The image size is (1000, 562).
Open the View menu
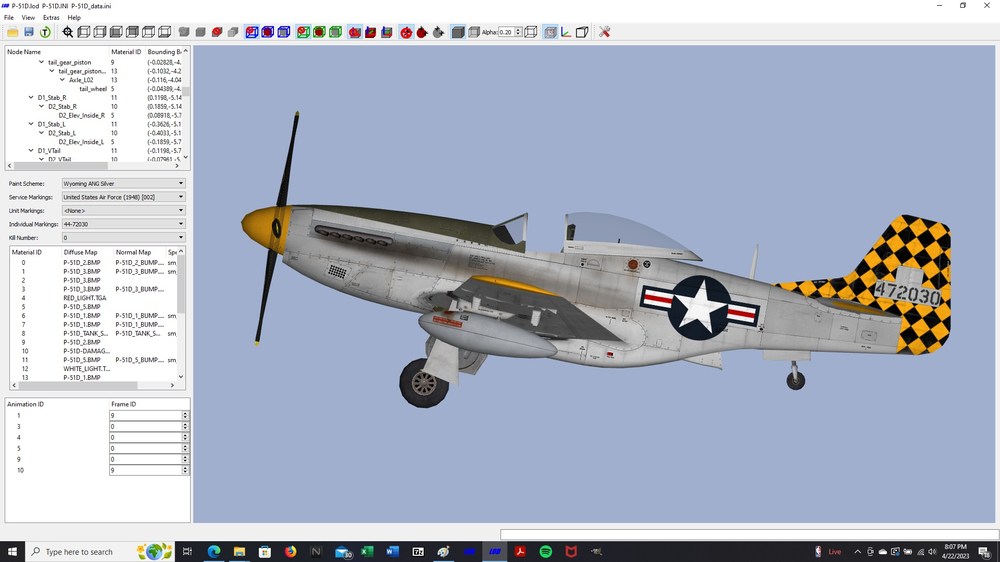click(28, 18)
